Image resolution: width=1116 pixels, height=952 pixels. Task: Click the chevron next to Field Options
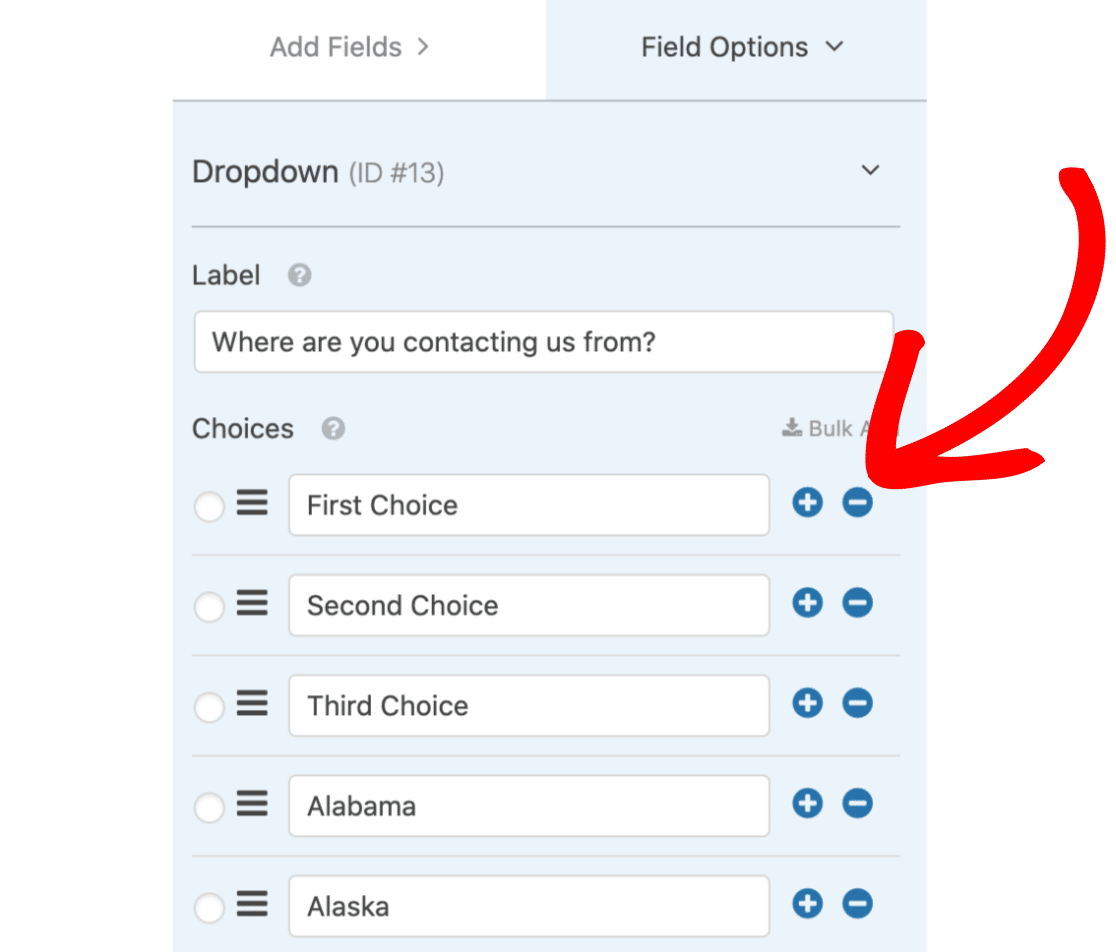coord(834,47)
